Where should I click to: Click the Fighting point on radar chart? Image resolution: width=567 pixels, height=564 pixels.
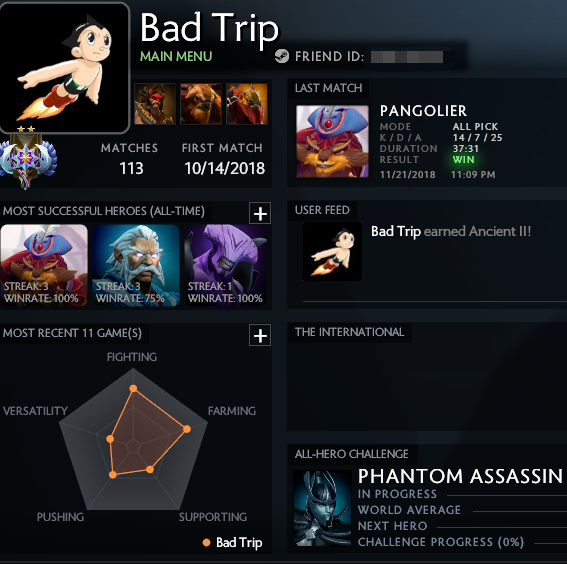(133, 388)
